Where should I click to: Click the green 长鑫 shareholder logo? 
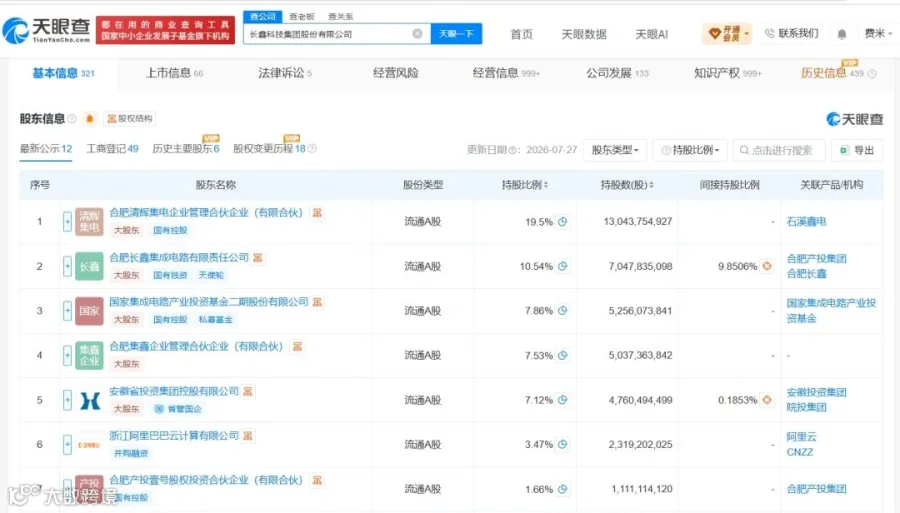point(89,266)
